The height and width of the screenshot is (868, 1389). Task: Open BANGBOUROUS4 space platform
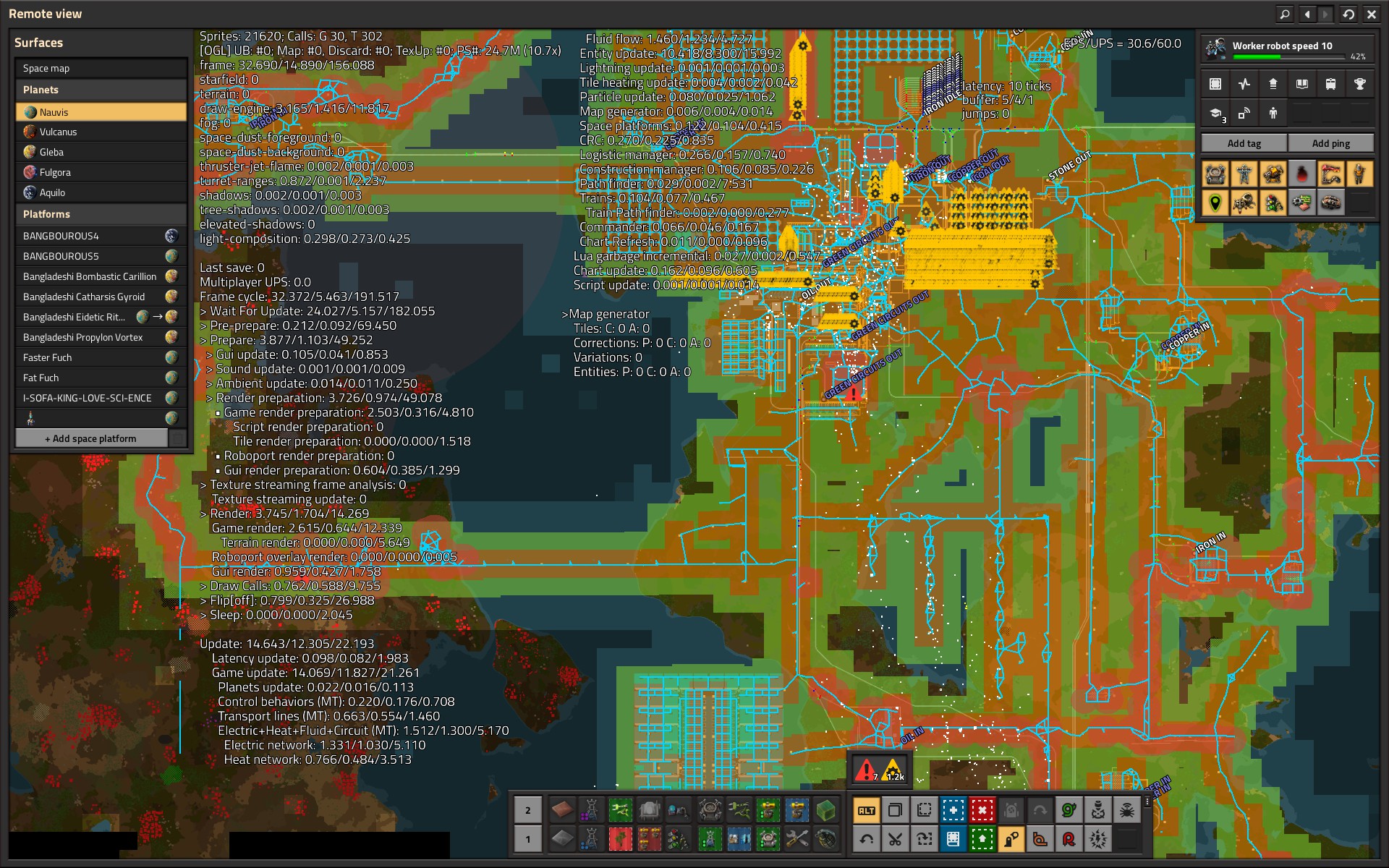click(101, 236)
